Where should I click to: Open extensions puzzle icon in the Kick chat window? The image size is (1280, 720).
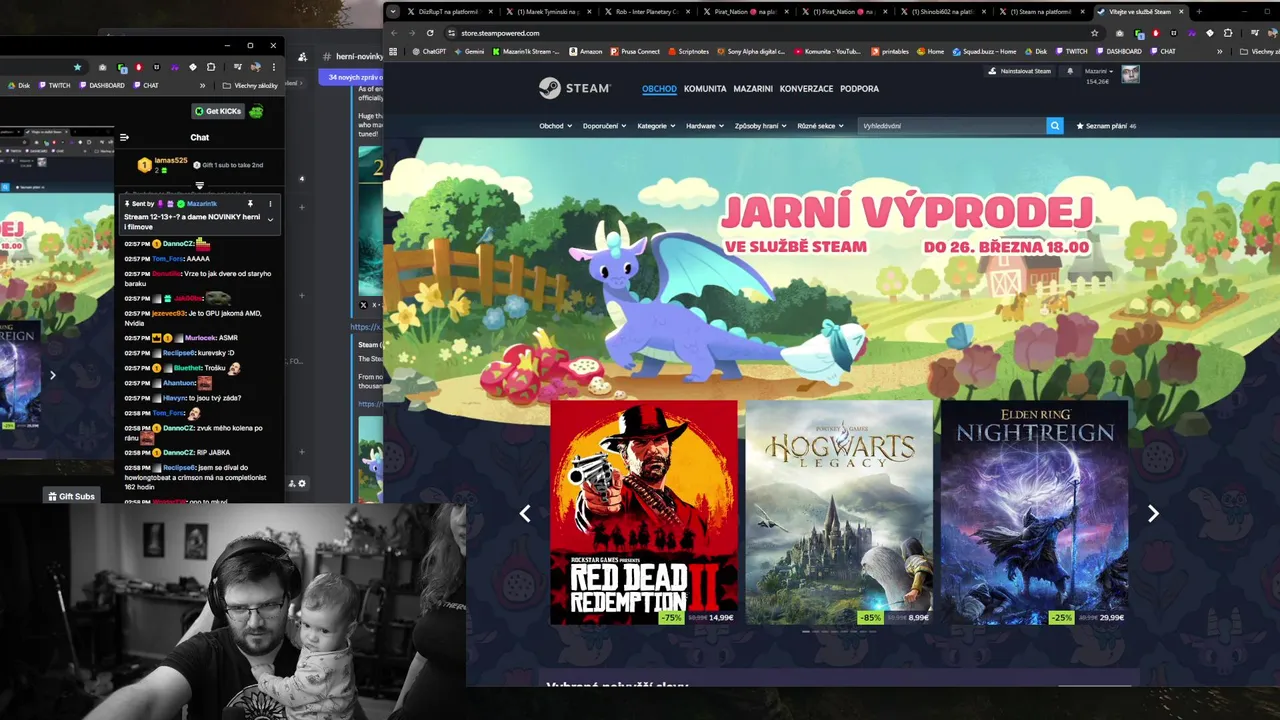(211, 67)
